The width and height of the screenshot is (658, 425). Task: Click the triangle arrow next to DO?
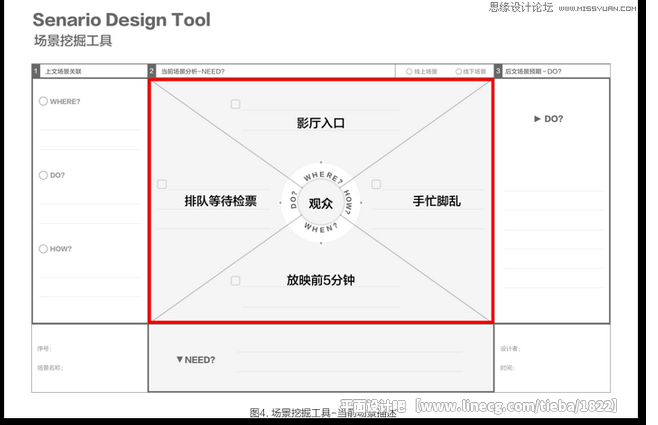[537, 119]
